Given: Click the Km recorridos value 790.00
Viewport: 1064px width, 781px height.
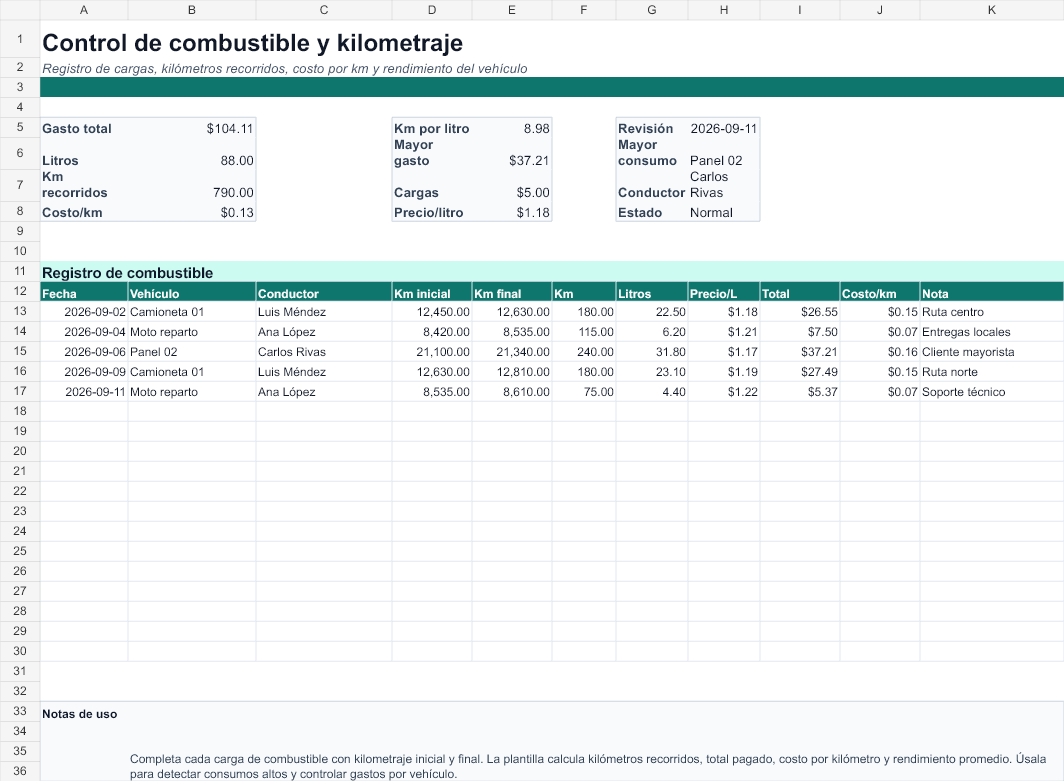Looking at the screenshot, I should pyautogui.click(x=233, y=193).
